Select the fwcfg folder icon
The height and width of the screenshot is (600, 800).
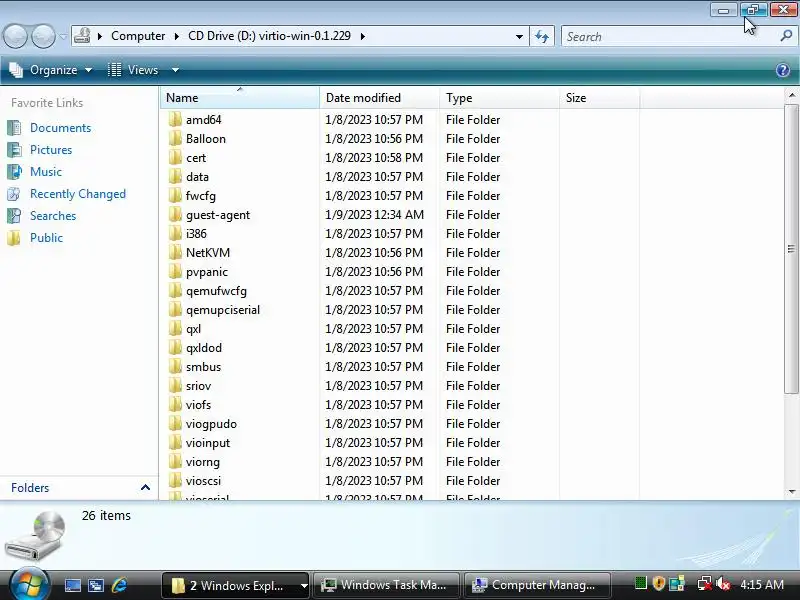[x=175, y=195]
